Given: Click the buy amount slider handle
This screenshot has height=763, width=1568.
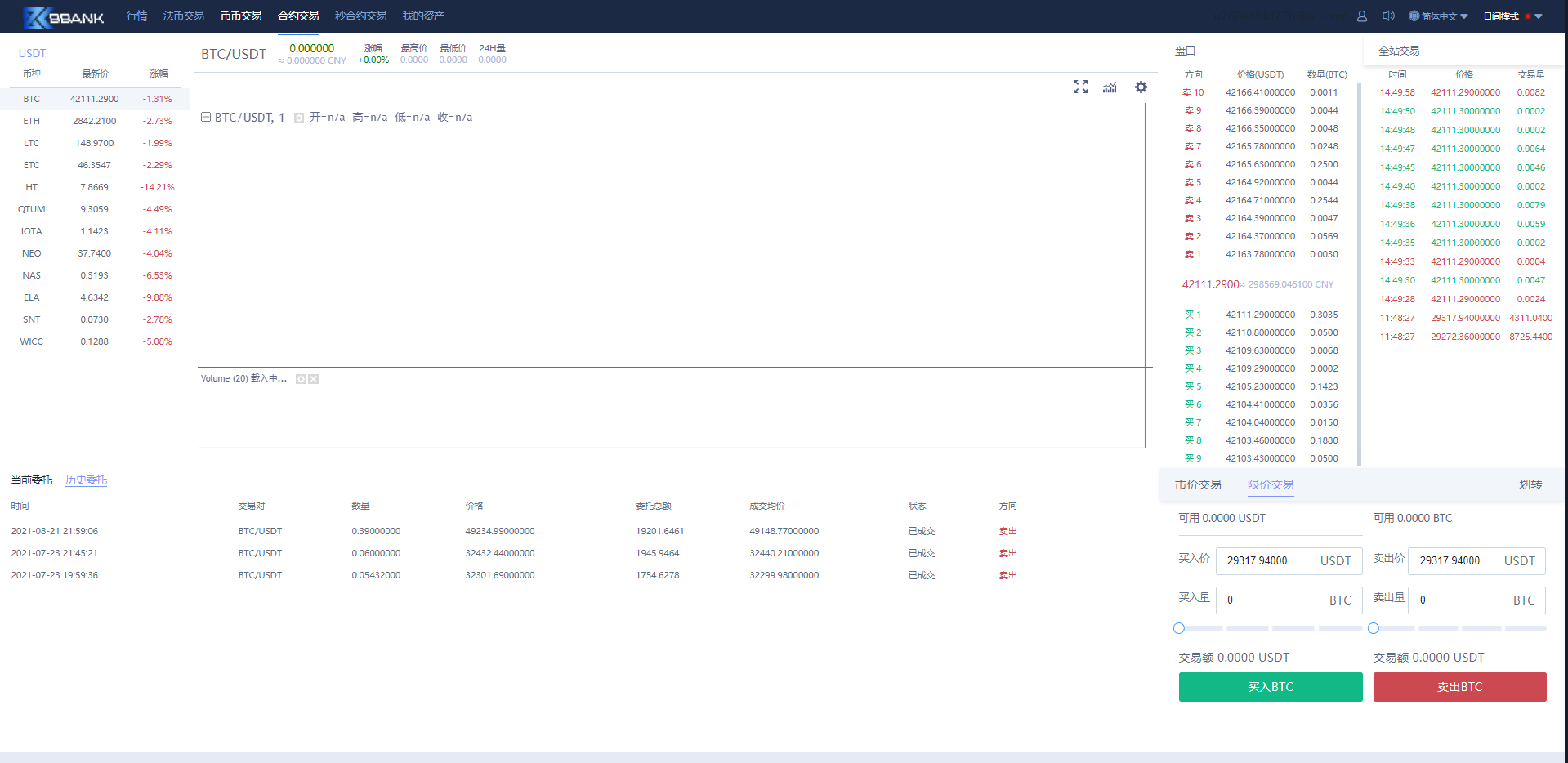Looking at the screenshot, I should pyautogui.click(x=1179, y=628).
